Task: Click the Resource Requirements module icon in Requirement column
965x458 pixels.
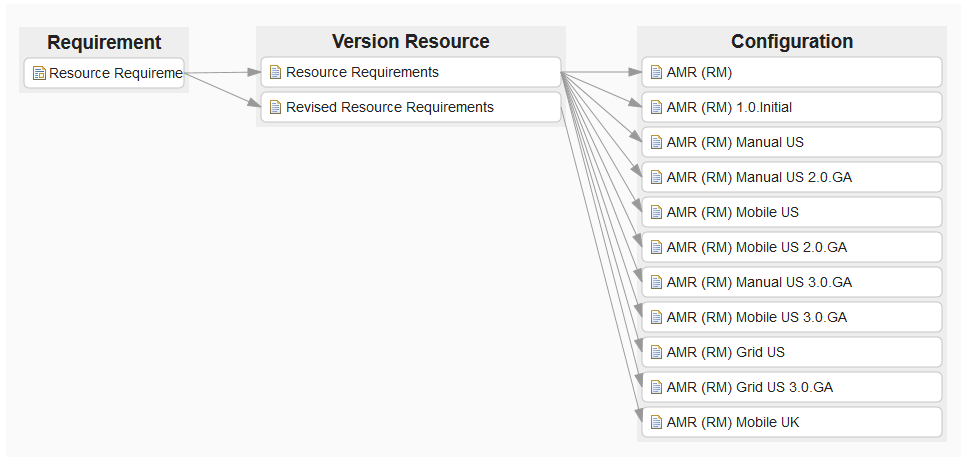Action: click(39, 73)
